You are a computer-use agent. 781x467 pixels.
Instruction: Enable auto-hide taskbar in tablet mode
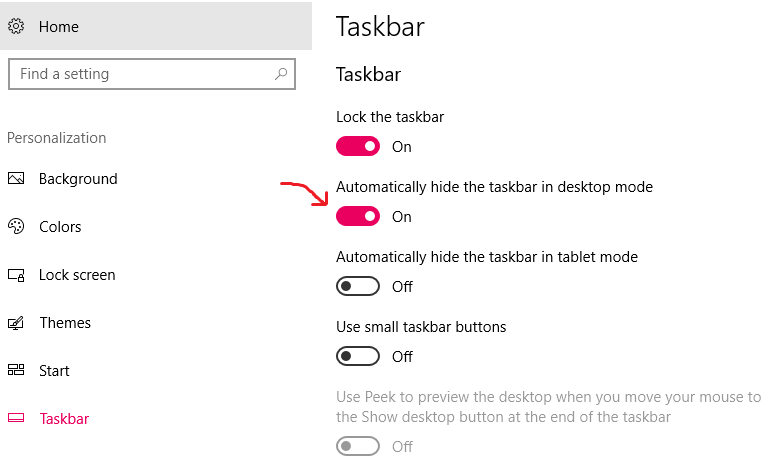click(x=358, y=286)
